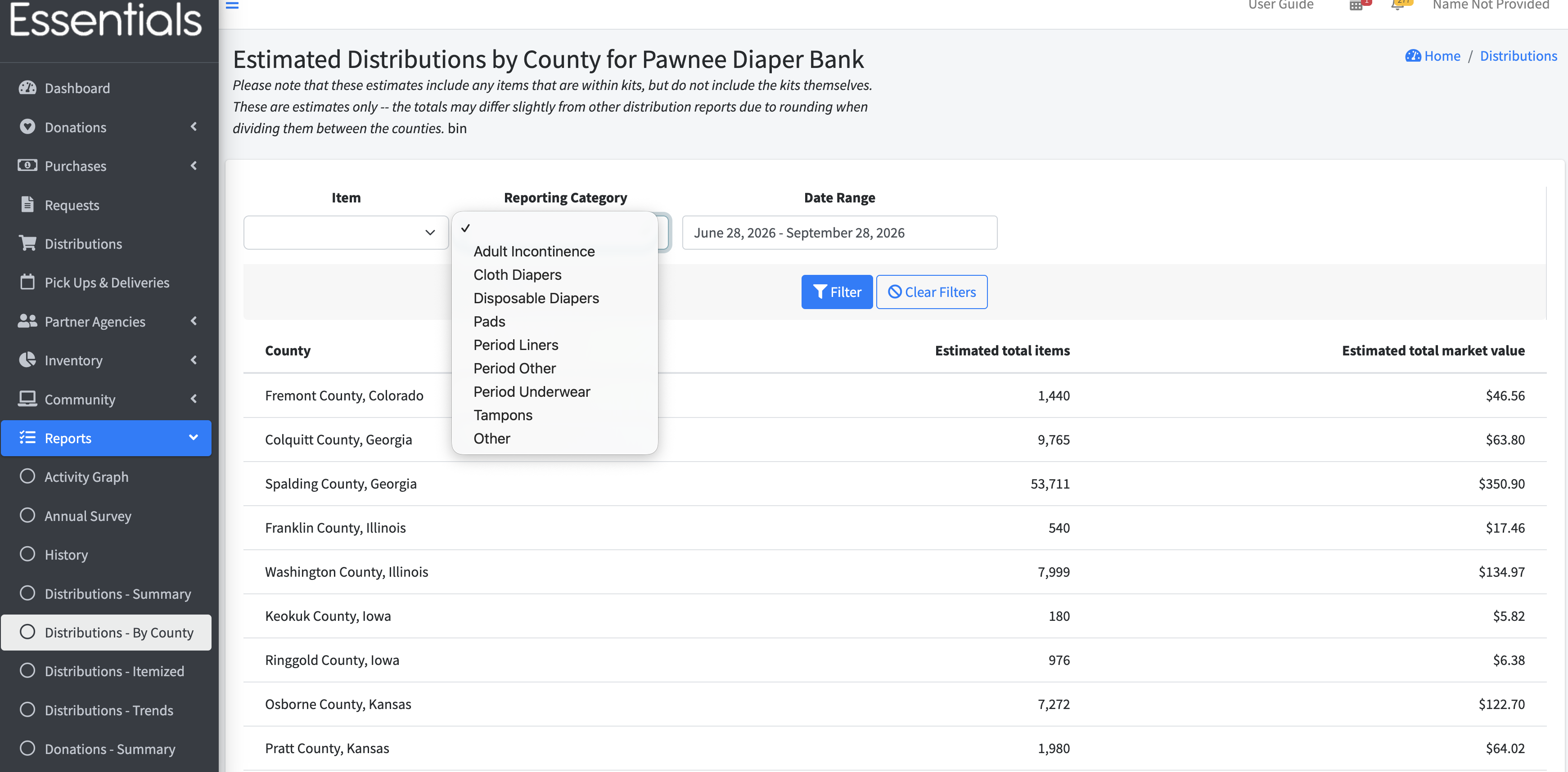Click the circle icon beside Distributions - Summary
This screenshot has width=1568, height=772.
pyautogui.click(x=27, y=593)
